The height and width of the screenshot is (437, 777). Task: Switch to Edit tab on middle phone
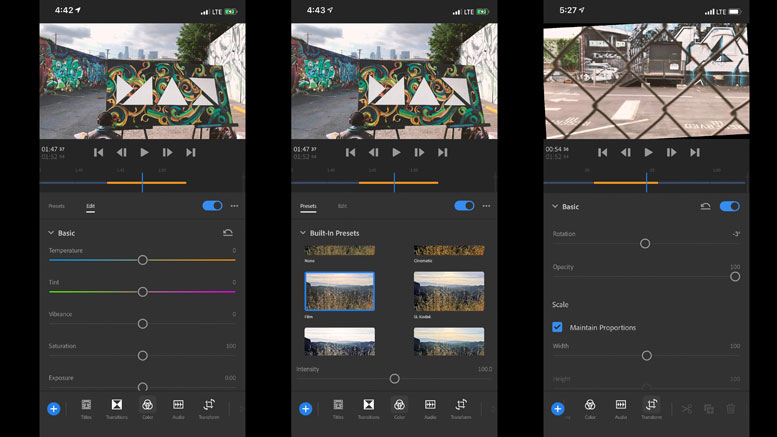[x=342, y=206]
